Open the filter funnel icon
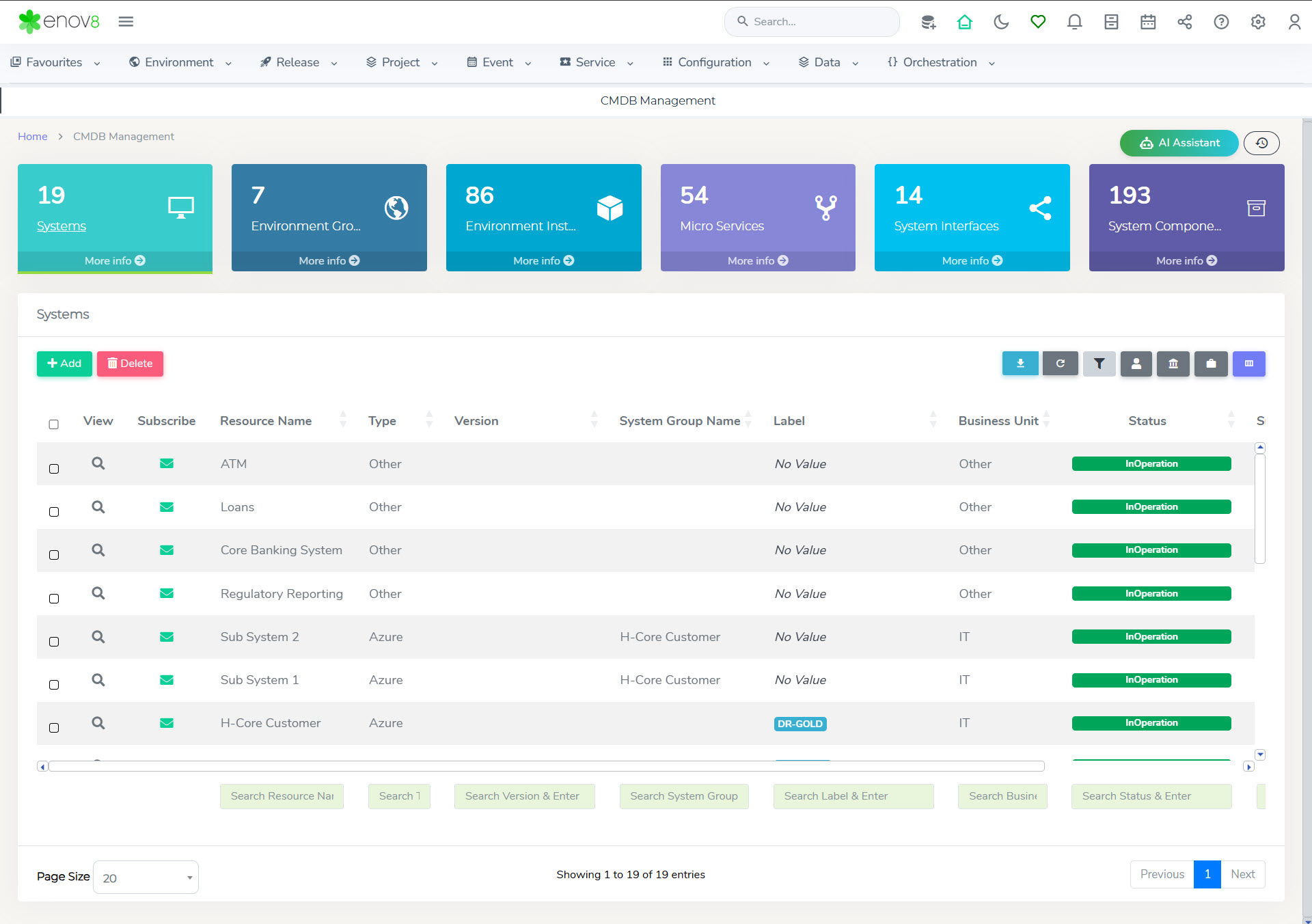 tap(1099, 364)
